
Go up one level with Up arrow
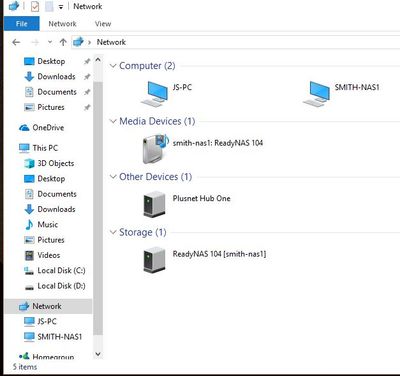[63, 42]
